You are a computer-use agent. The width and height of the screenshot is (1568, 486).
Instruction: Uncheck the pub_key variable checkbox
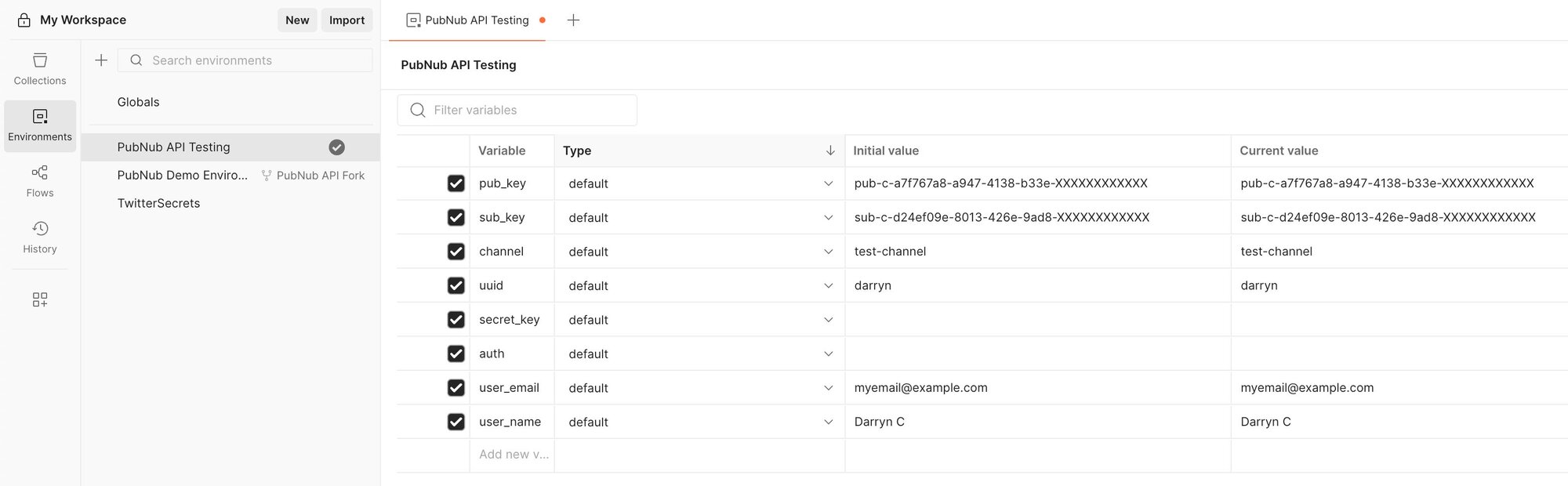click(x=456, y=183)
